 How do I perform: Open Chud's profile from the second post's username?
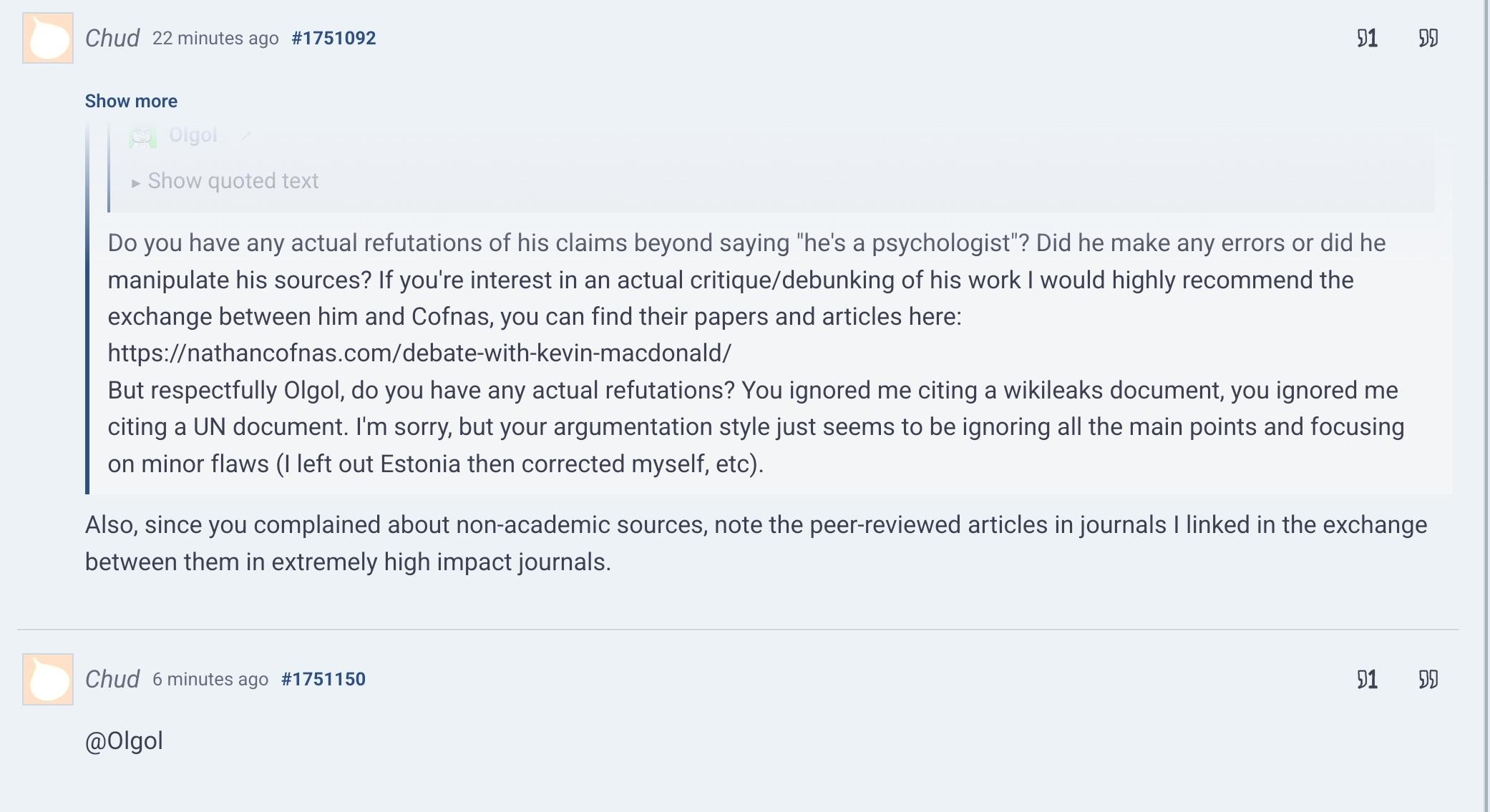point(112,679)
